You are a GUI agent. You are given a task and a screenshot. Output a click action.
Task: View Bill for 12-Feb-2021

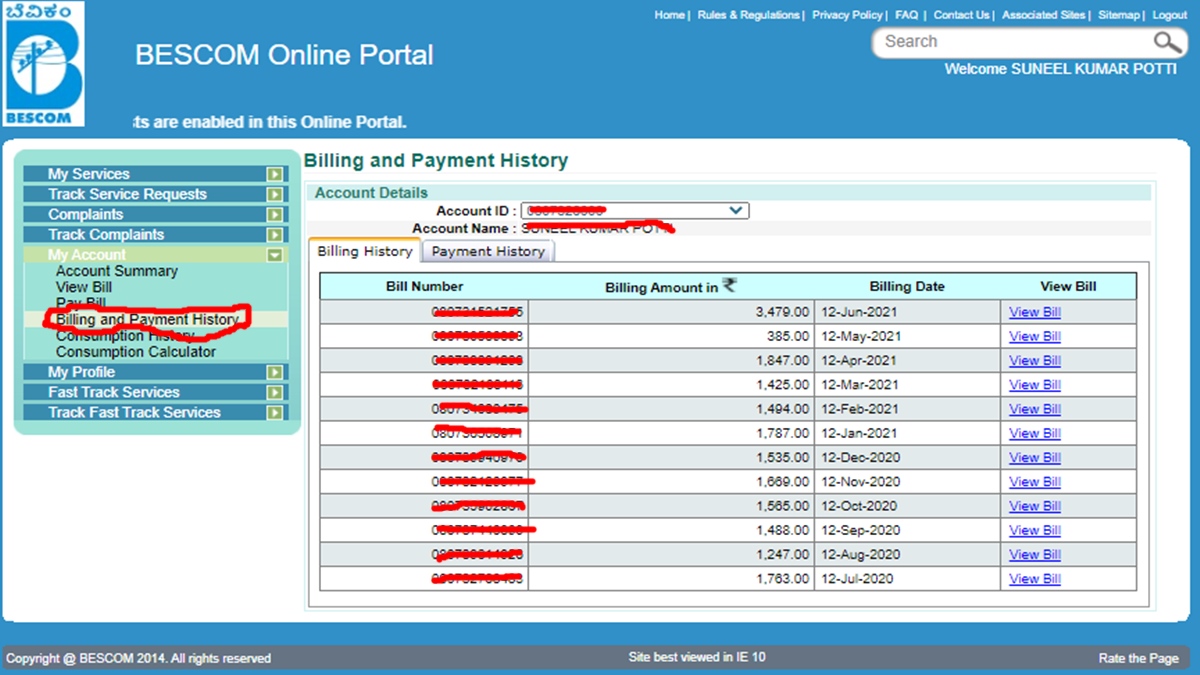[x=1035, y=409]
